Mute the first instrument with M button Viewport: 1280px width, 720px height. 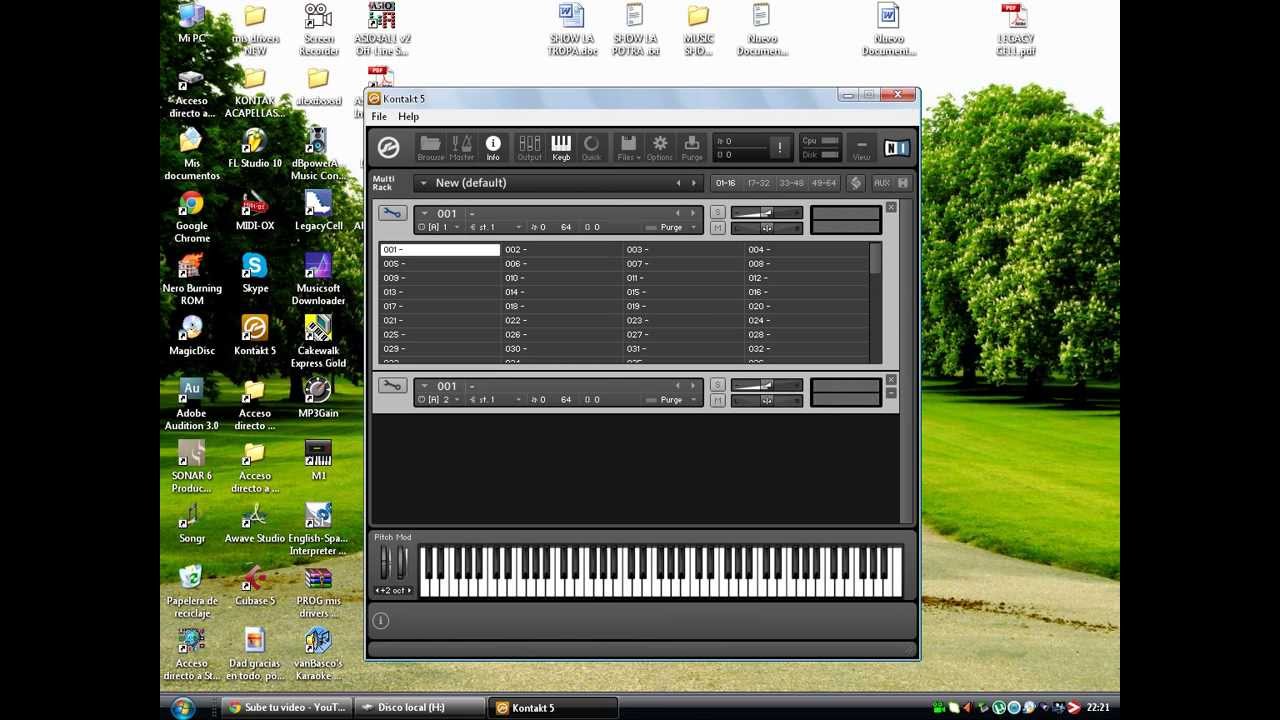[717, 228]
